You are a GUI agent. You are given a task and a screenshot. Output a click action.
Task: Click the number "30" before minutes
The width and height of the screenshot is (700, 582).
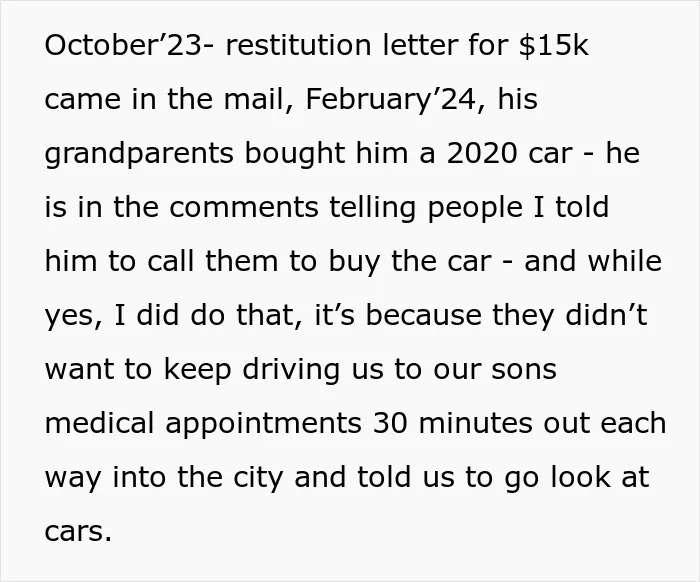coord(390,423)
